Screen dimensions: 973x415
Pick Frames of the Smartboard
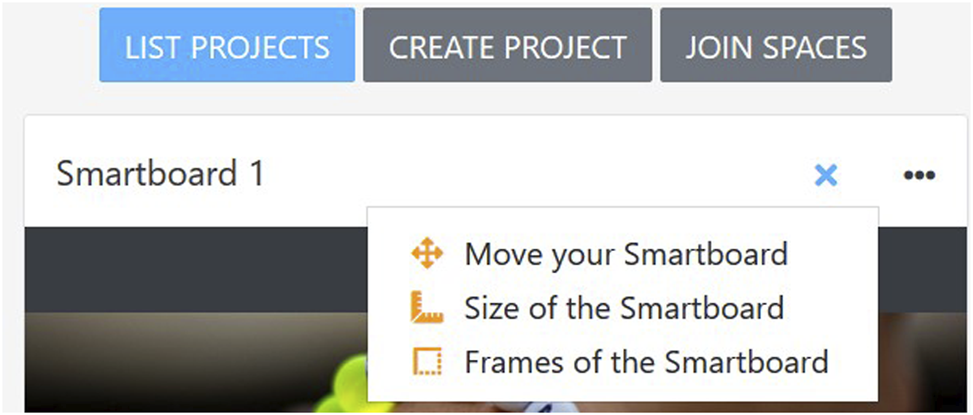point(645,361)
